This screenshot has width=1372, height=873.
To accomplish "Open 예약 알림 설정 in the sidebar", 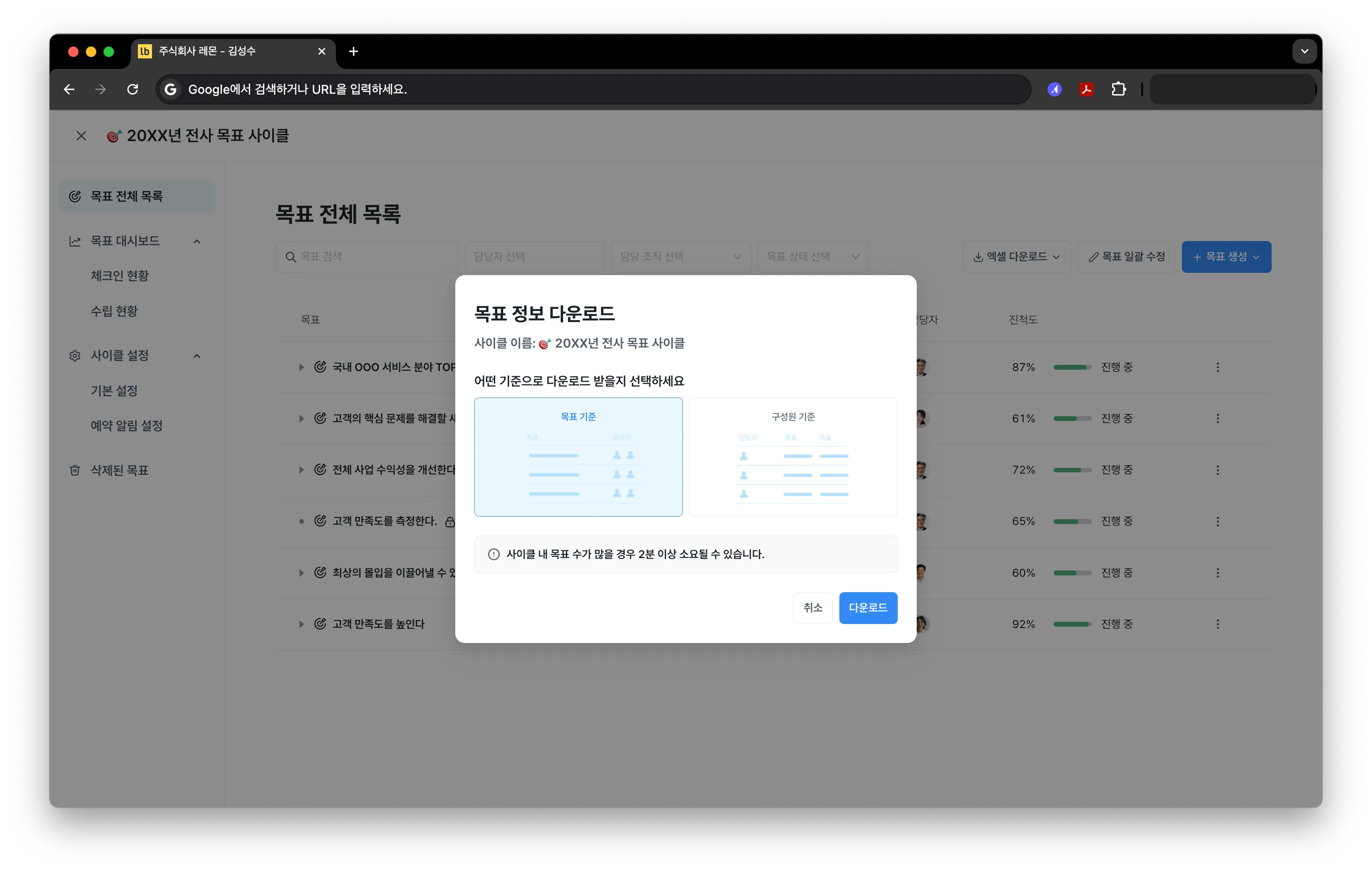I will click(x=126, y=426).
